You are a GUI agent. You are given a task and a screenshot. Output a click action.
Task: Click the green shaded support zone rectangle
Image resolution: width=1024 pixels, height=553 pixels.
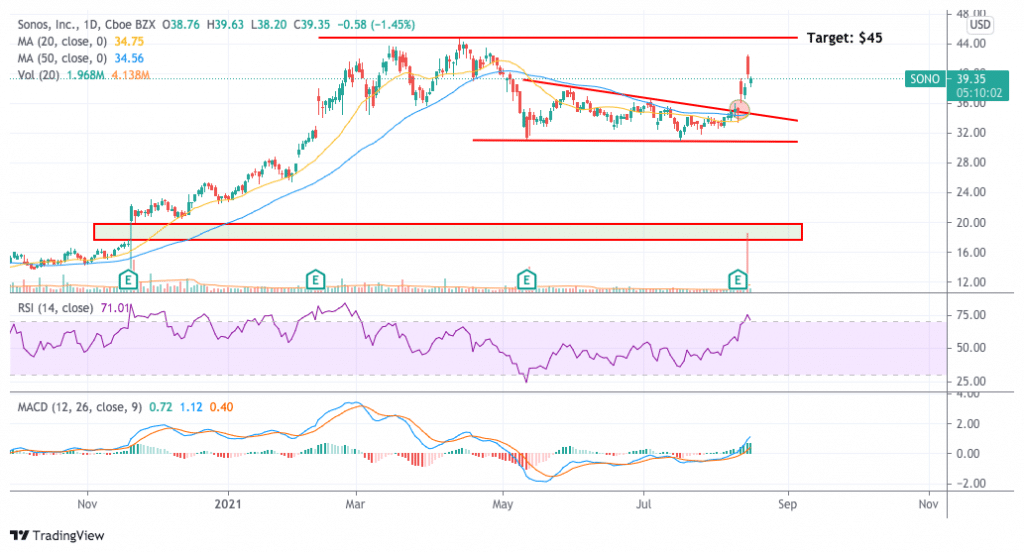tap(448, 232)
